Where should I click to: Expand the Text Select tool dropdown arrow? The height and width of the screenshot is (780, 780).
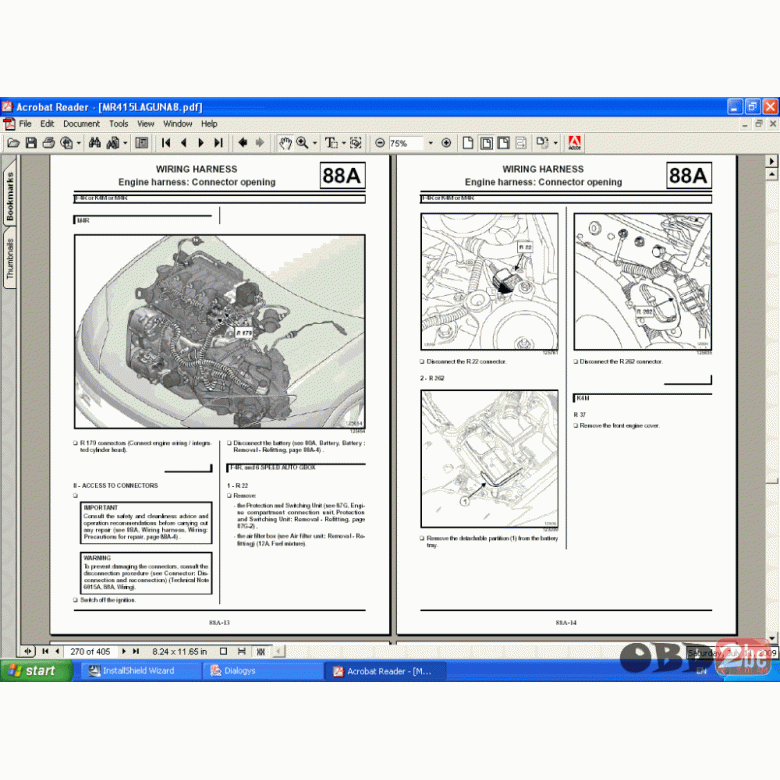coord(343,143)
